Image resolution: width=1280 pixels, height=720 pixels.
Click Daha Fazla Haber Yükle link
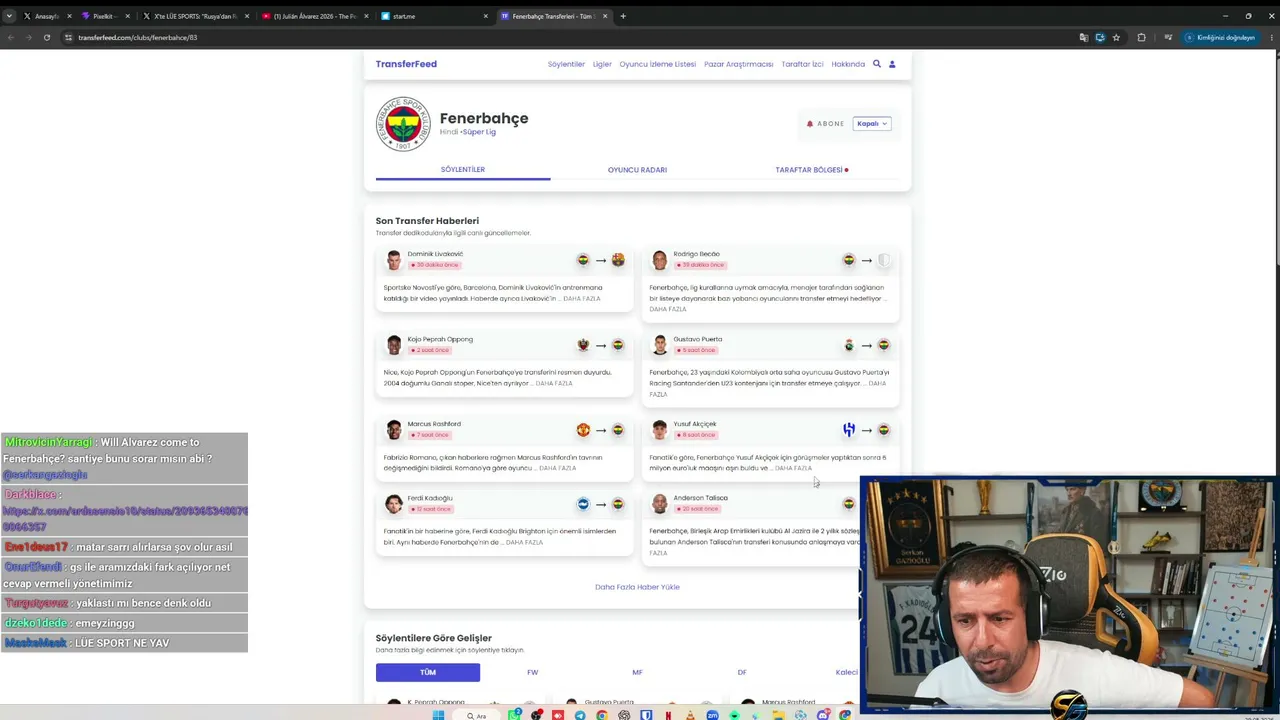tap(637, 587)
